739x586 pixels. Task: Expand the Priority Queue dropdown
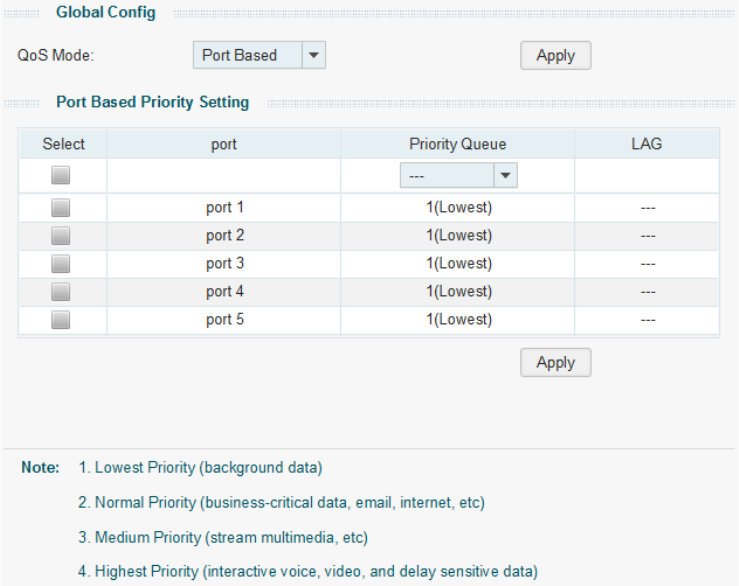point(459,176)
